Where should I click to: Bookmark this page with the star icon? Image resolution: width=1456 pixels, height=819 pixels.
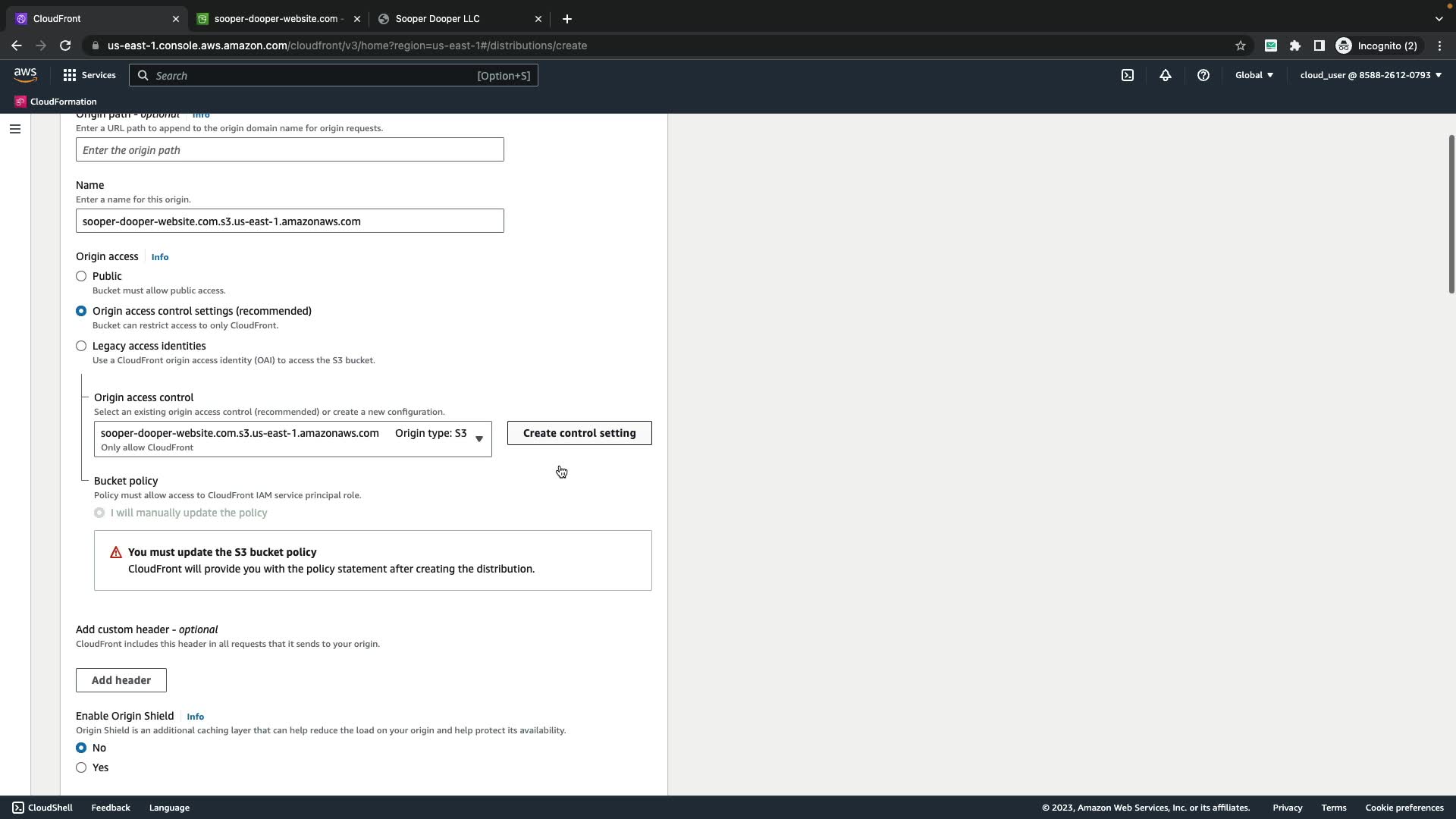point(1241,45)
